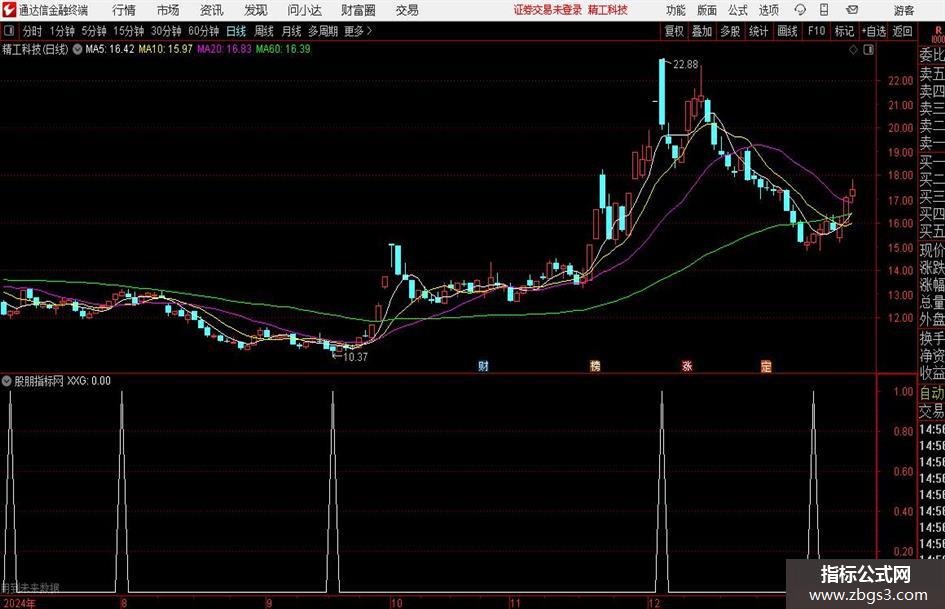Open F10 company info
The image size is (945, 609).
point(816,31)
